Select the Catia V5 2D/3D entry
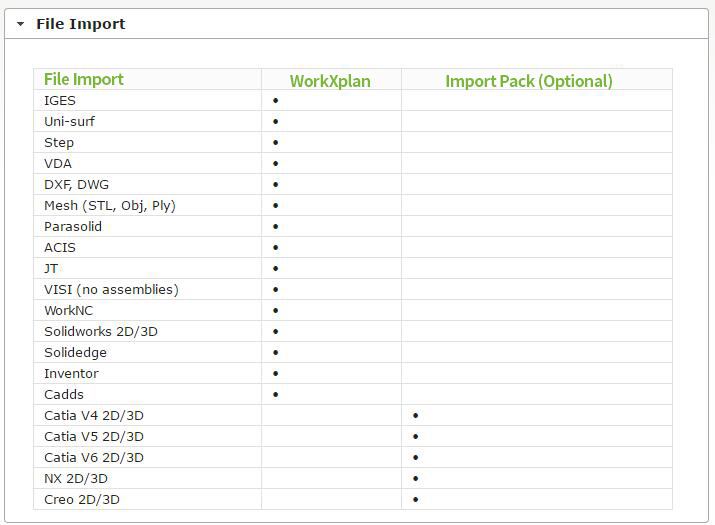The width and height of the screenshot is (715, 525). point(94,437)
